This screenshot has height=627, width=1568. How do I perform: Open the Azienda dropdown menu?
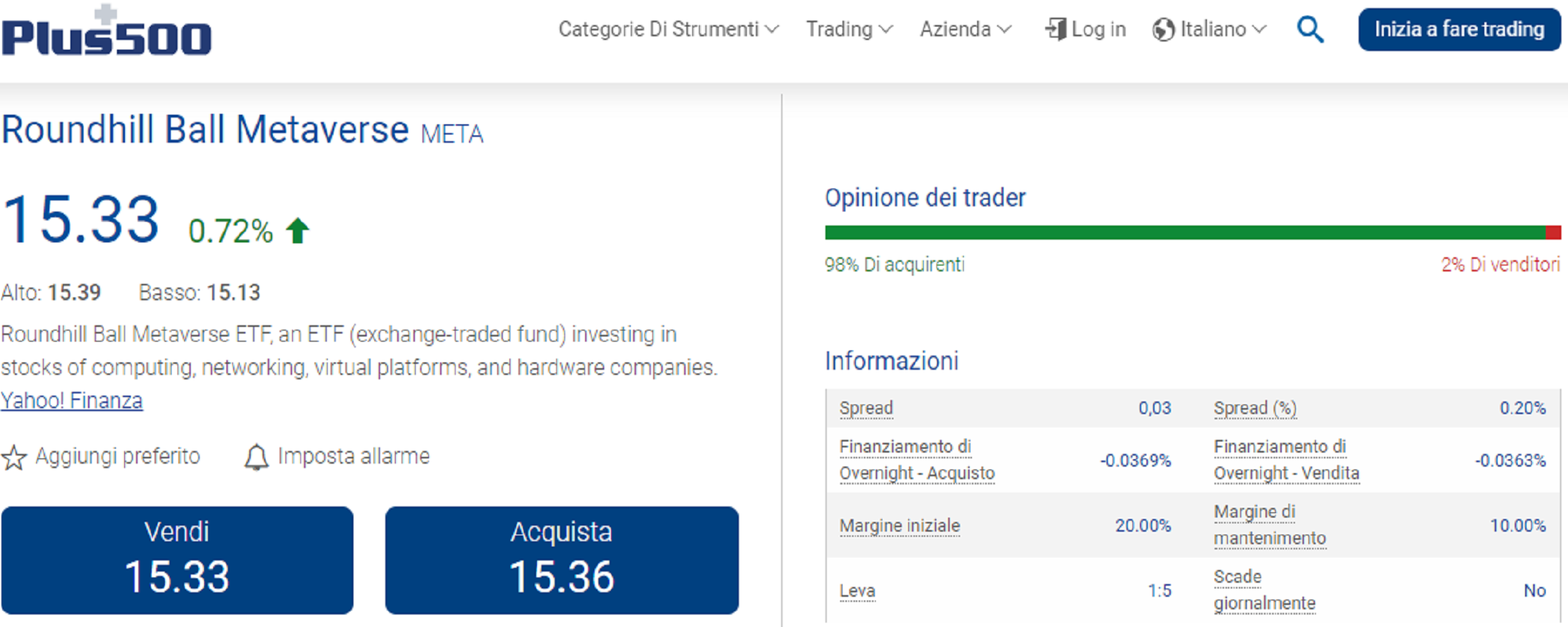pos(964,30)
